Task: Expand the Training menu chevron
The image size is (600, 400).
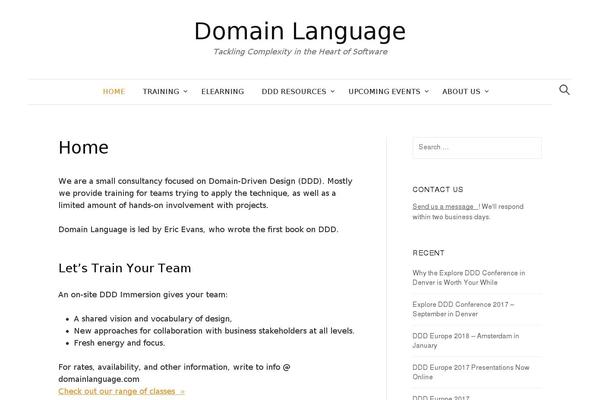Action: click(186, 91)
